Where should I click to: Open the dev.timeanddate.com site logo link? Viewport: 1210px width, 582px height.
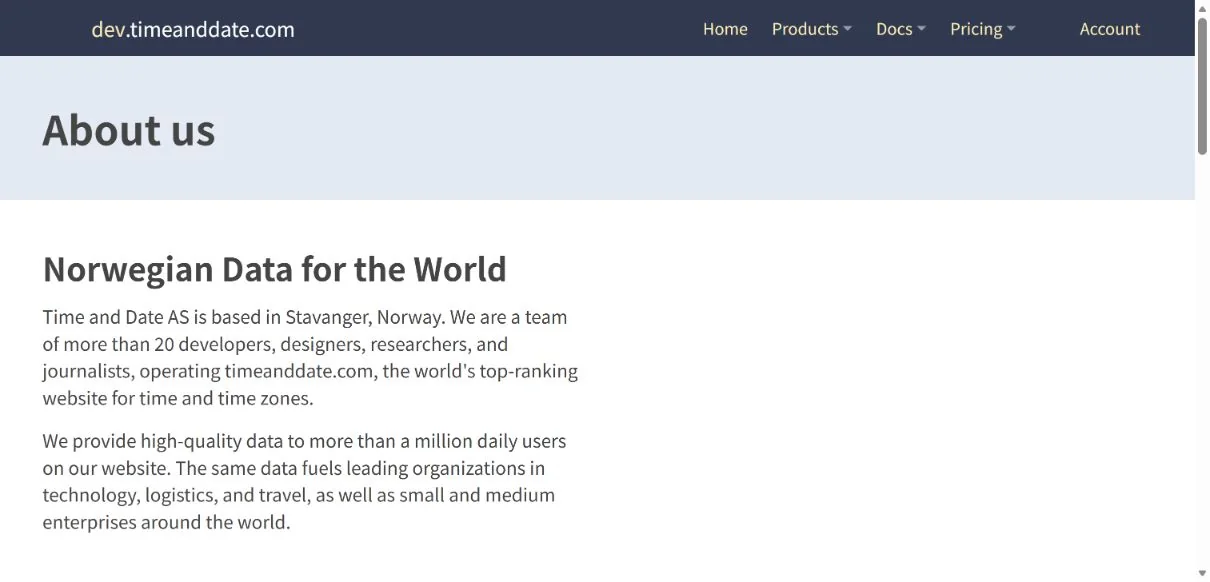point(193,29)
